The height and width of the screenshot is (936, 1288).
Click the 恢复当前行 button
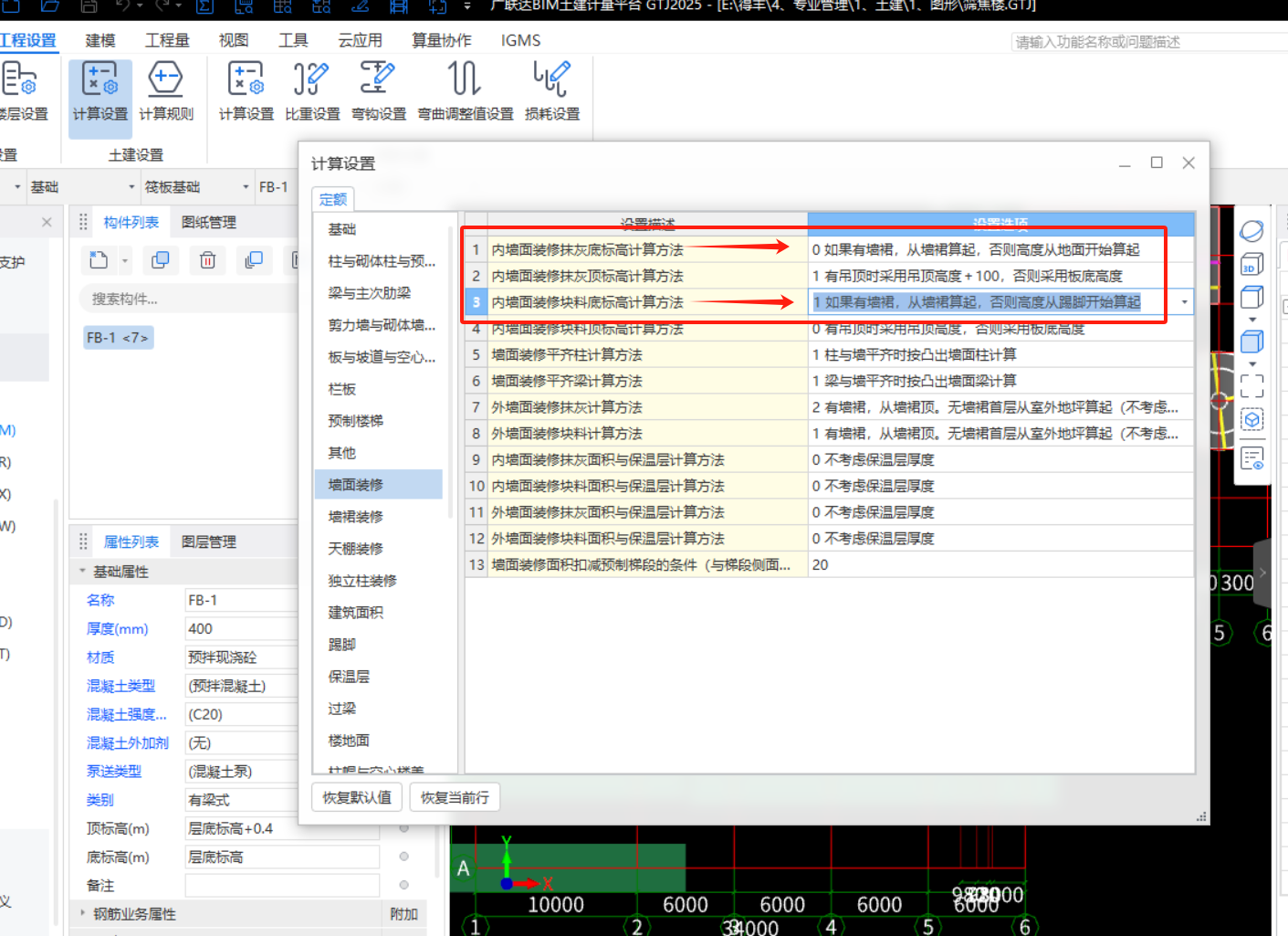point(455,797)
